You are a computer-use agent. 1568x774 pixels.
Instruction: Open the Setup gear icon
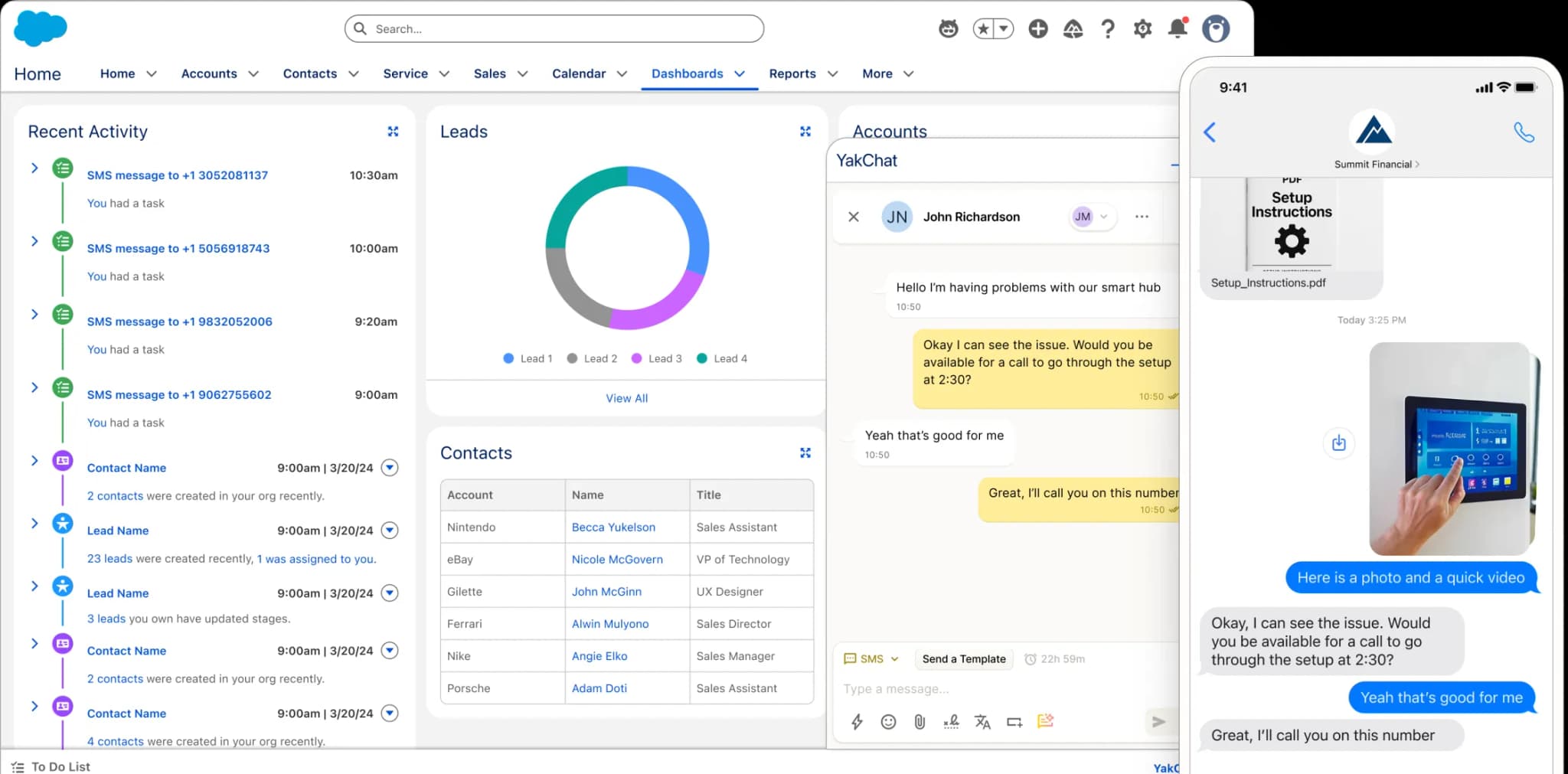(1142, 29)
